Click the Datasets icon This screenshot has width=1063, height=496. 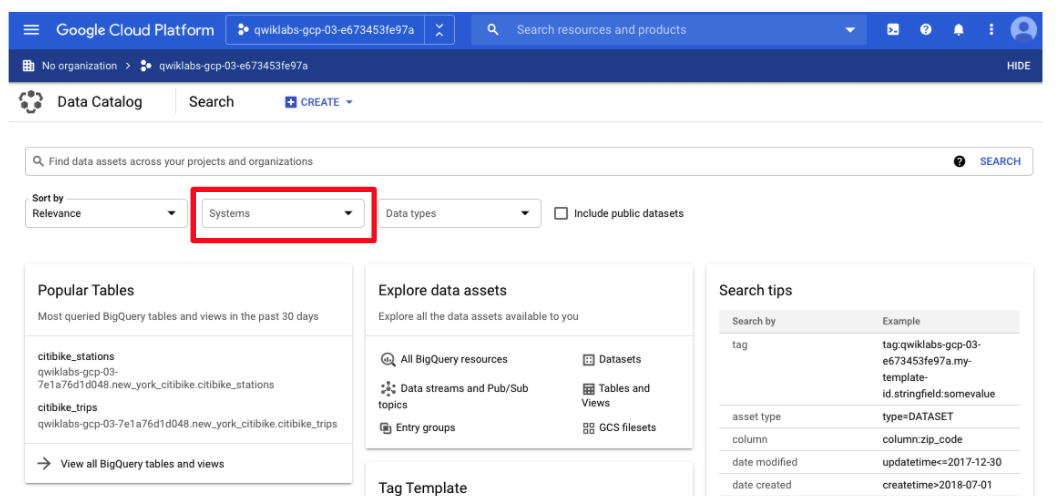coord(588,360)
